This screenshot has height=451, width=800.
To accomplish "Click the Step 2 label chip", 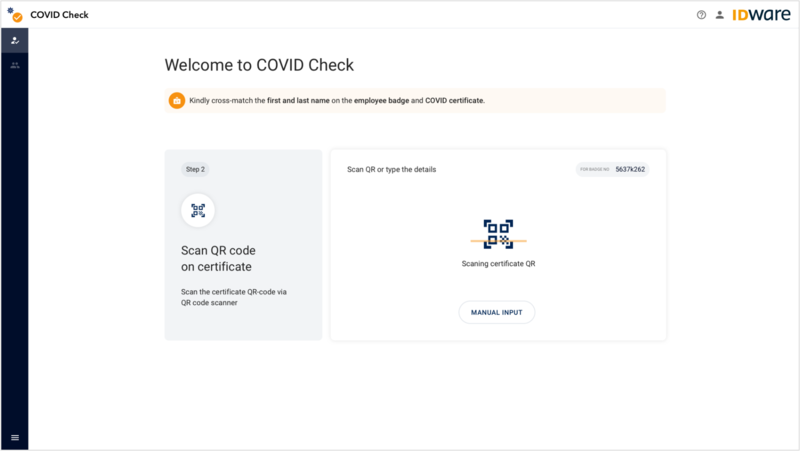I will coord(195,169).
